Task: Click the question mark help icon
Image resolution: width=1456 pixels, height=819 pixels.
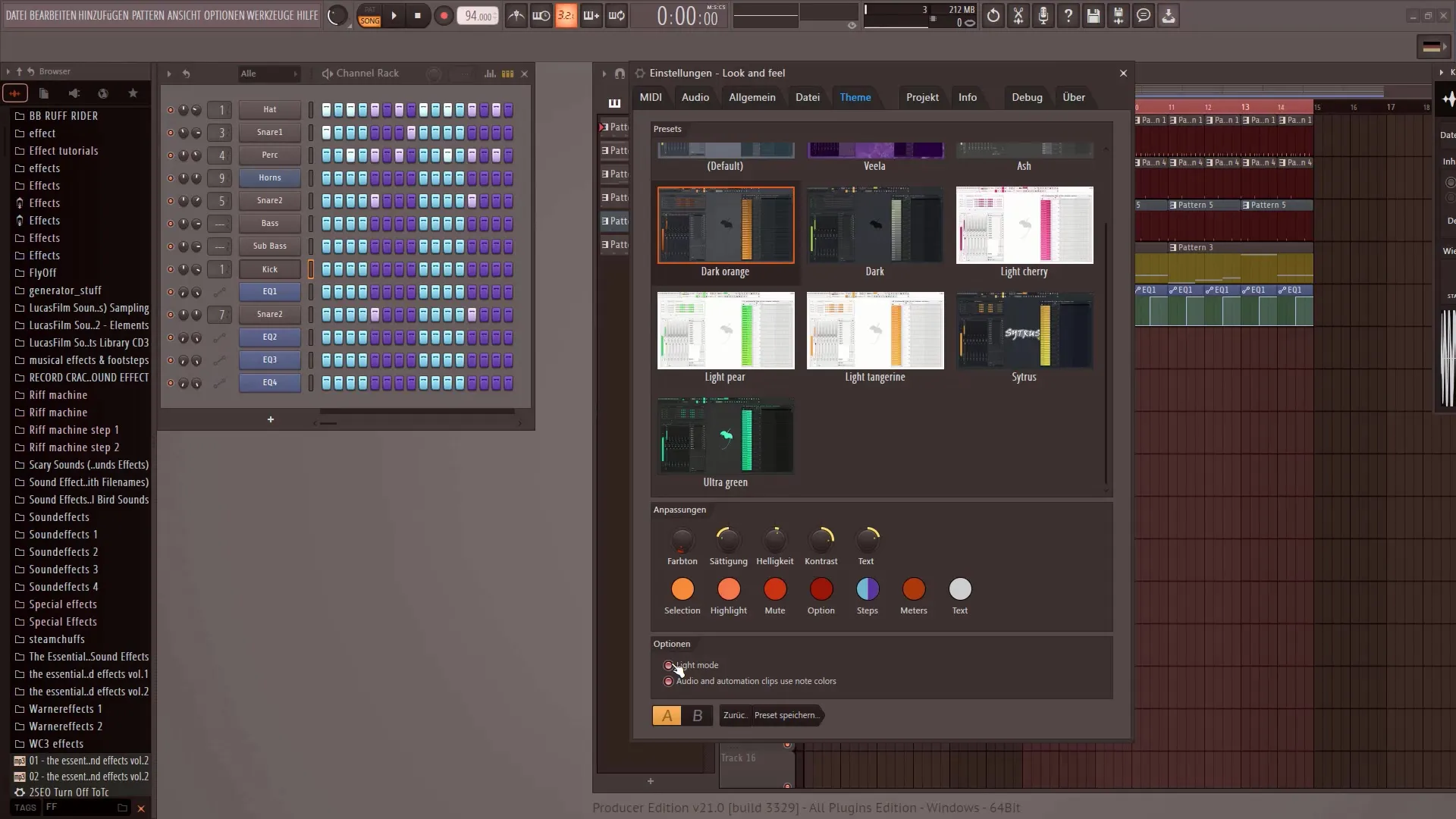Action: (x=1068, y=15)
